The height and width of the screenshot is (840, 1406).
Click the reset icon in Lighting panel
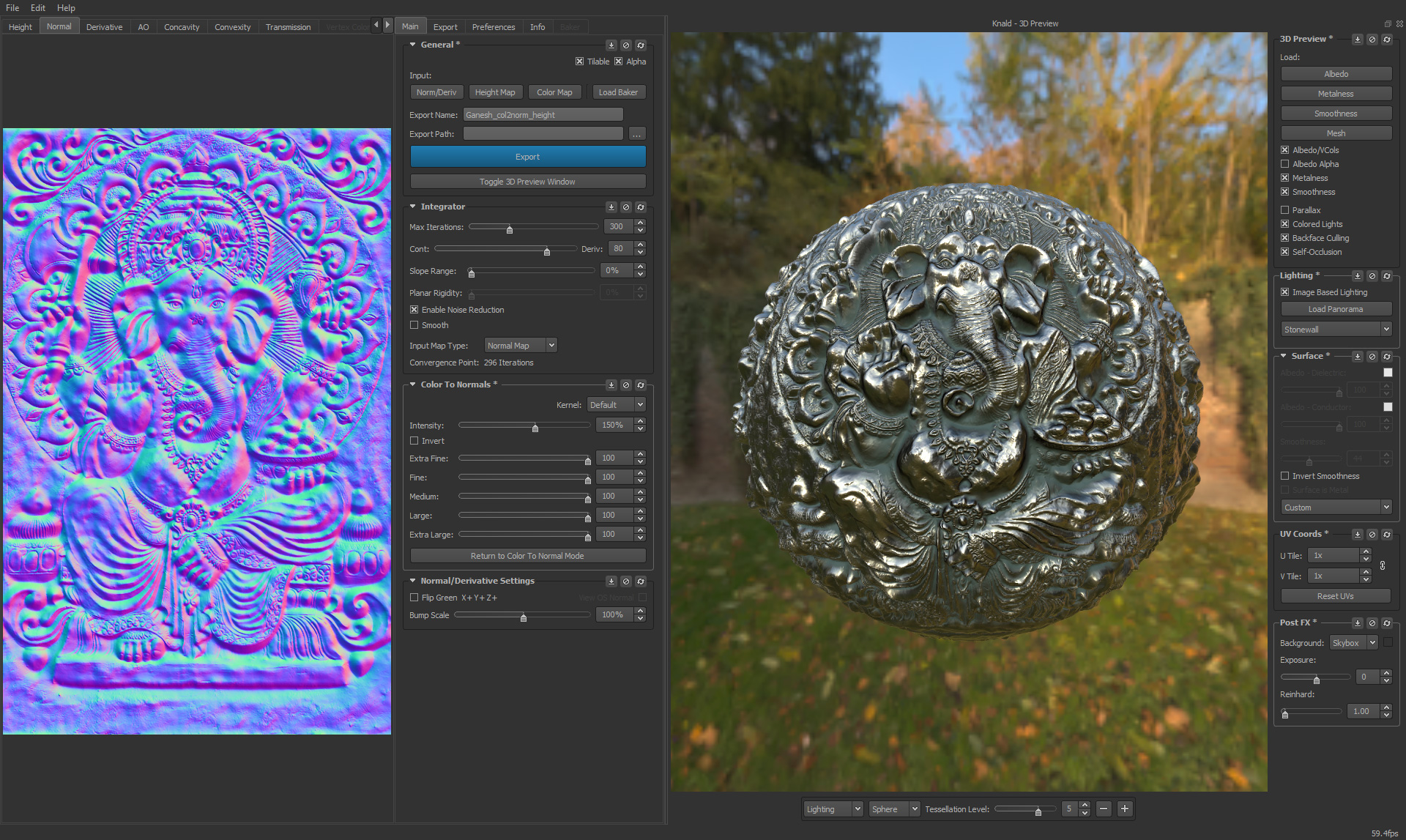1386,276
